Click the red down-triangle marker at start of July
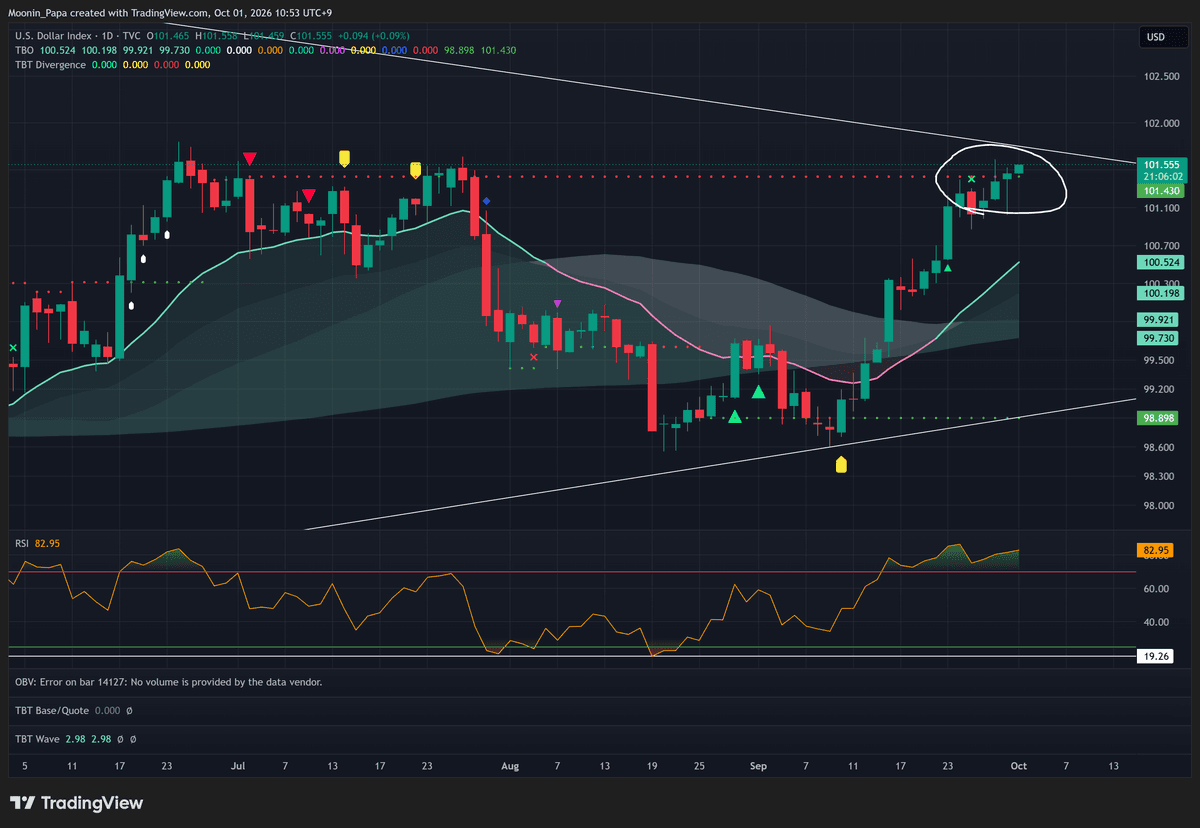 point(249,159)
